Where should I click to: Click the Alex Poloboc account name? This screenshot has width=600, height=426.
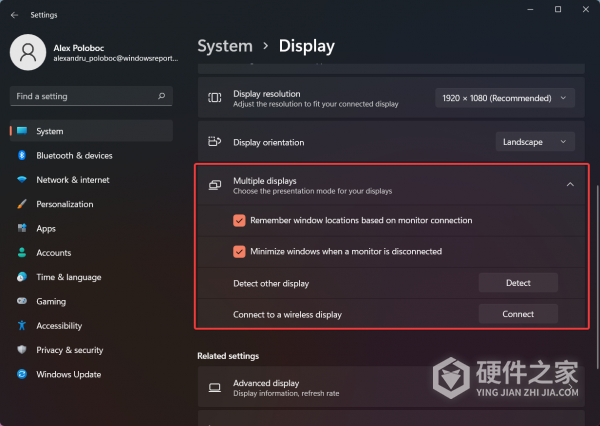click(79, 48)
